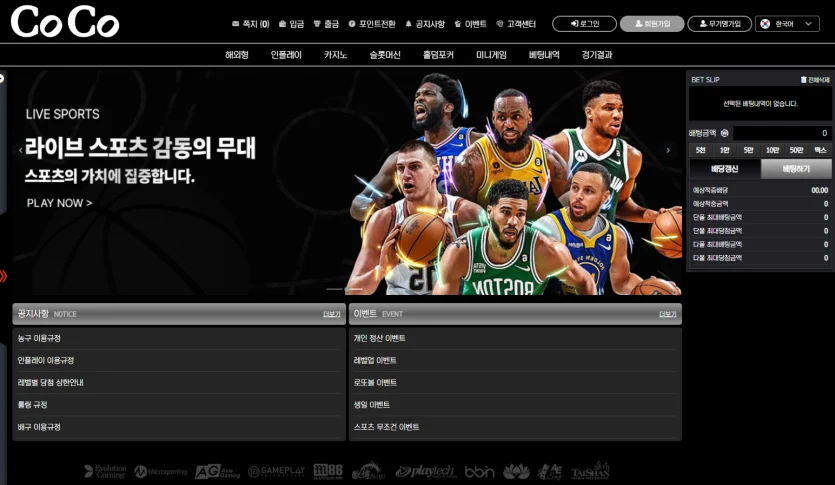Click the 전체삭제 trash icon in bet slip
This screenshot has height=485, width=835.
803,79
